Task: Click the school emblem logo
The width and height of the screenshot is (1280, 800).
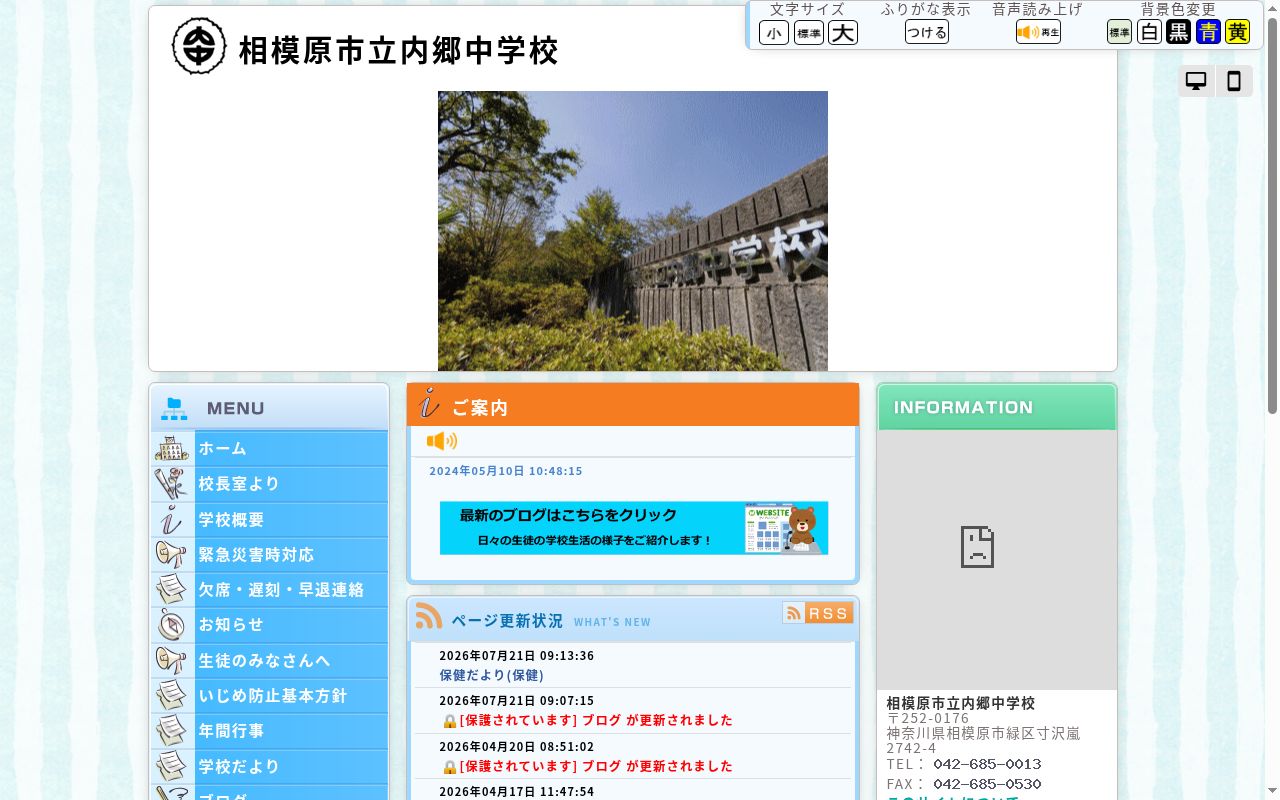Action: click(199, 46)
